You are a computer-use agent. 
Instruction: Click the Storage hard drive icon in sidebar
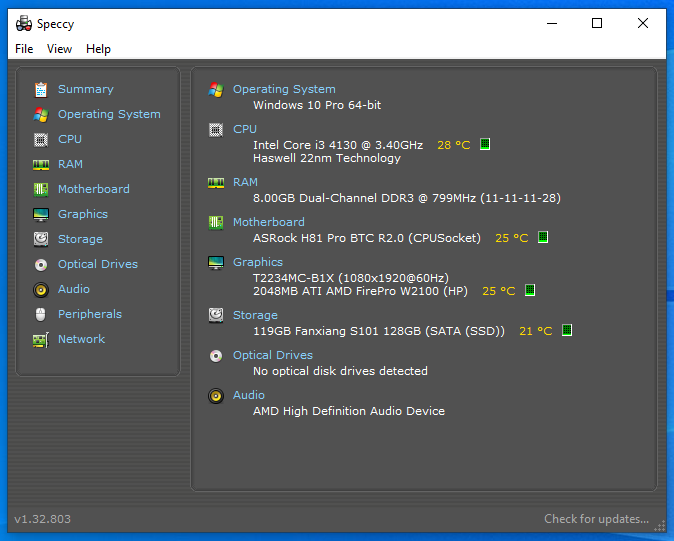[x=41, y=239]
